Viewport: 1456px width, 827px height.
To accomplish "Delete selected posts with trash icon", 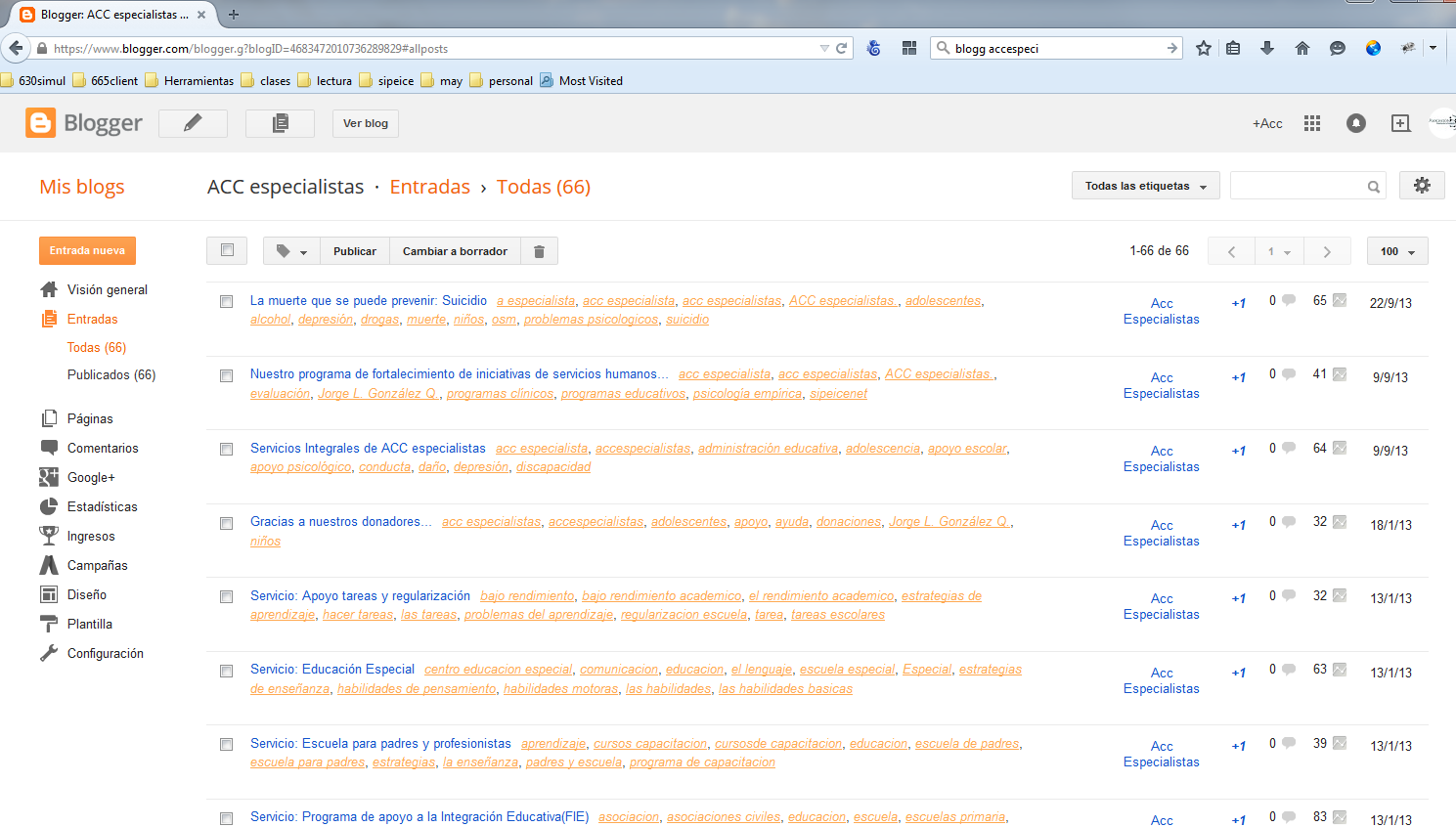I will 539,251.
